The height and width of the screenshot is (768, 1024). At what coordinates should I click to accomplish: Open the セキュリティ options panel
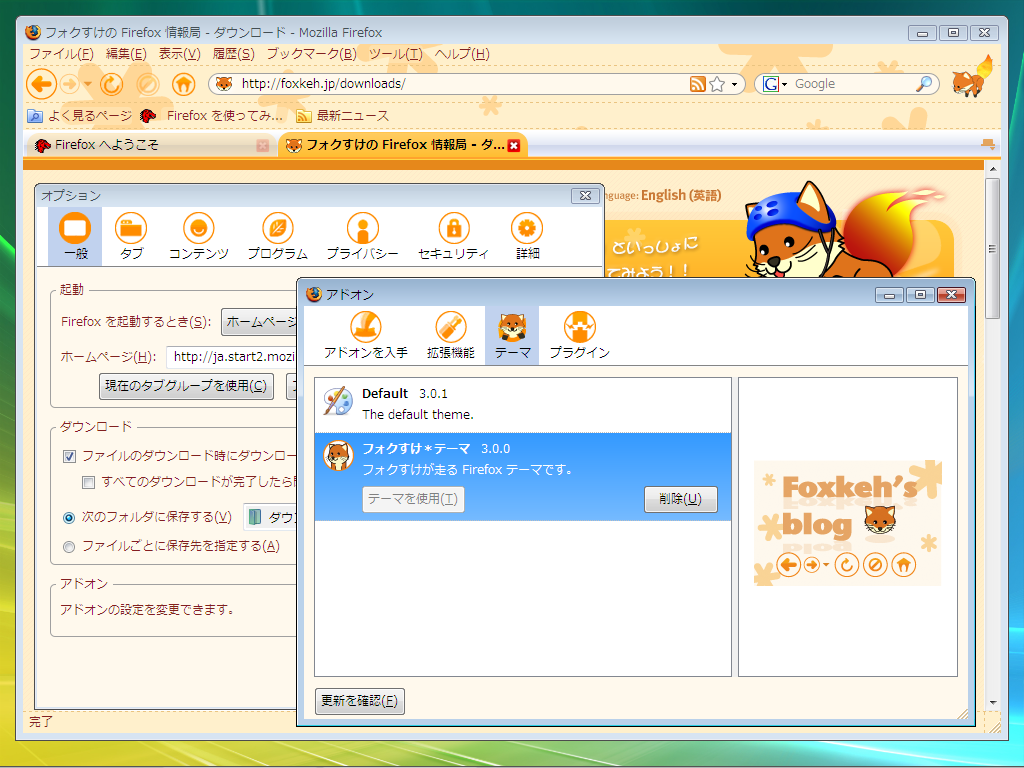pyautogui.click(x=453, y=236)
